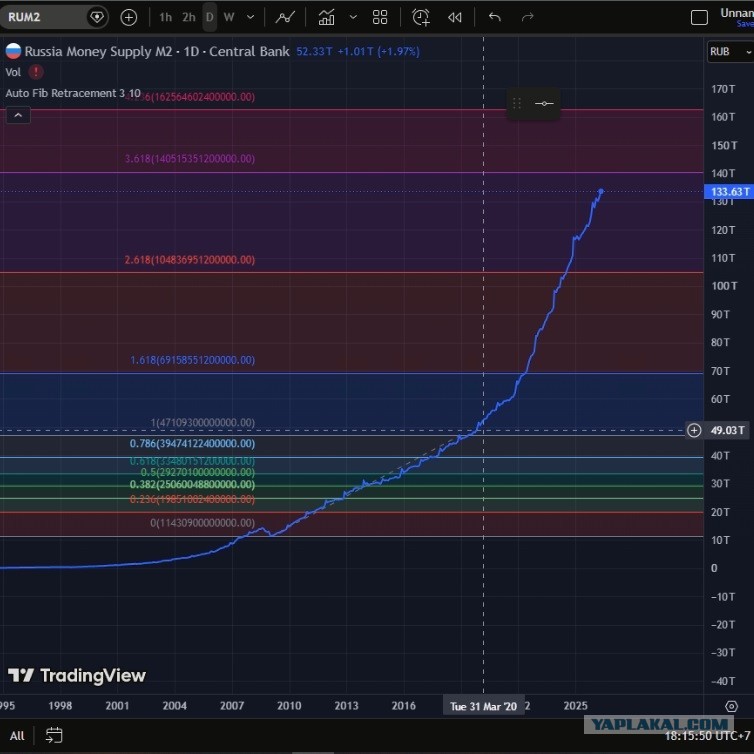Screen dimensions: 754x754
Task: Select the D daily timeframe
Action: tap(210, 17)
